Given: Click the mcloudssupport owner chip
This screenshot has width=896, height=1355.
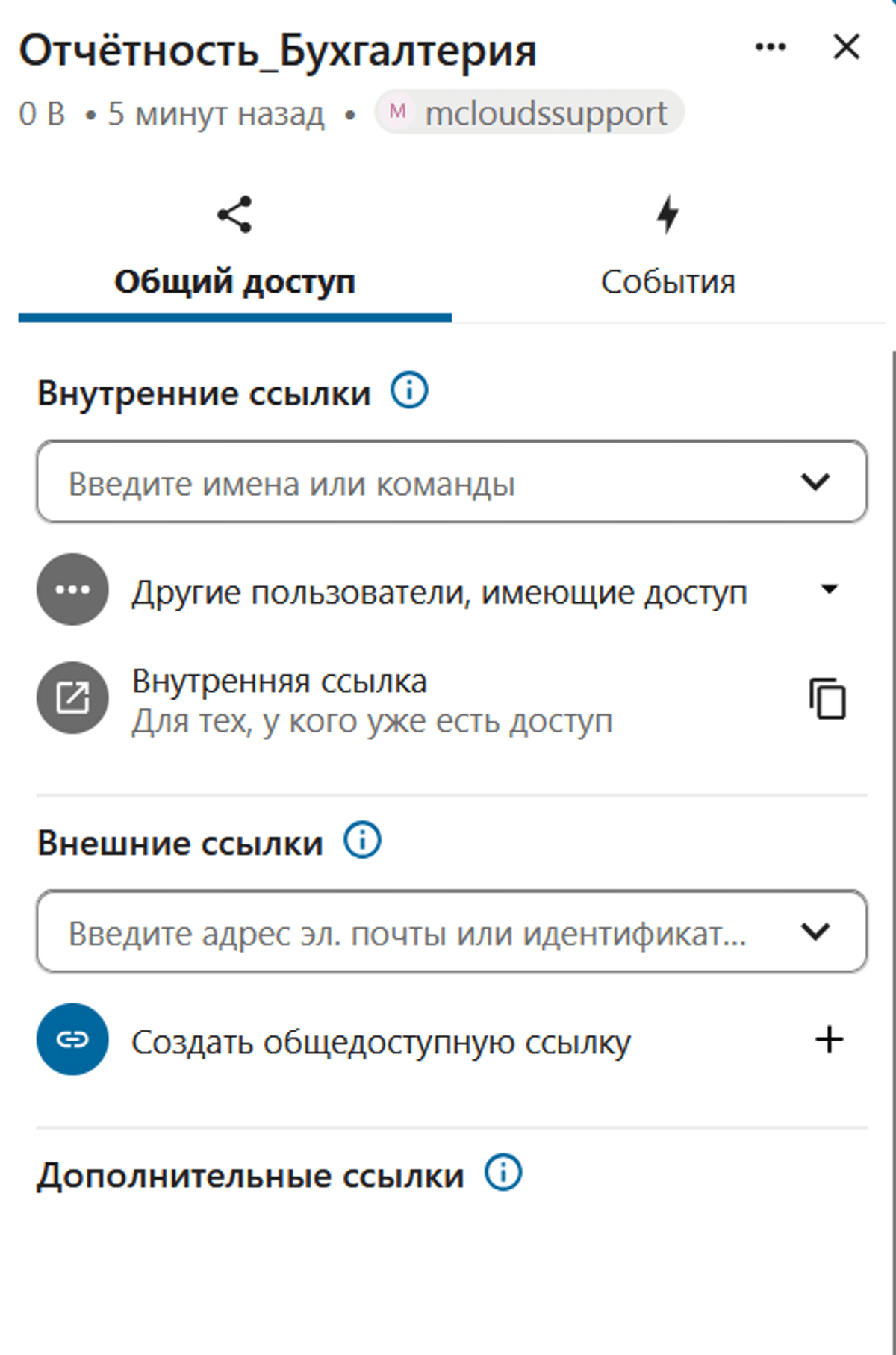Looking at the screenshot, I should [x=529, y=113].
